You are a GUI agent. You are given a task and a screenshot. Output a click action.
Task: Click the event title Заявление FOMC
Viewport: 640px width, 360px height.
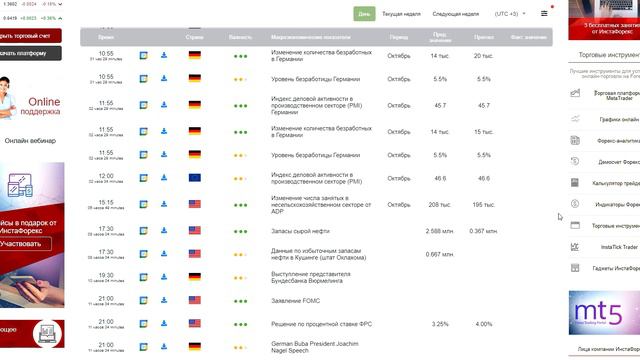pos(296,301)
